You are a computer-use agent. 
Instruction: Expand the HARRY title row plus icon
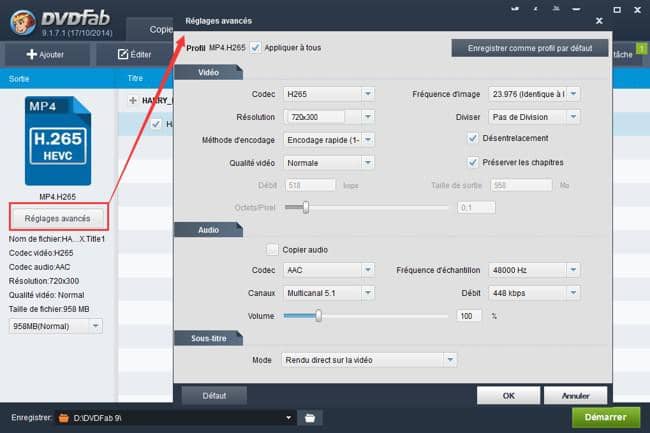pyautogui.click(x=133, y=100)
